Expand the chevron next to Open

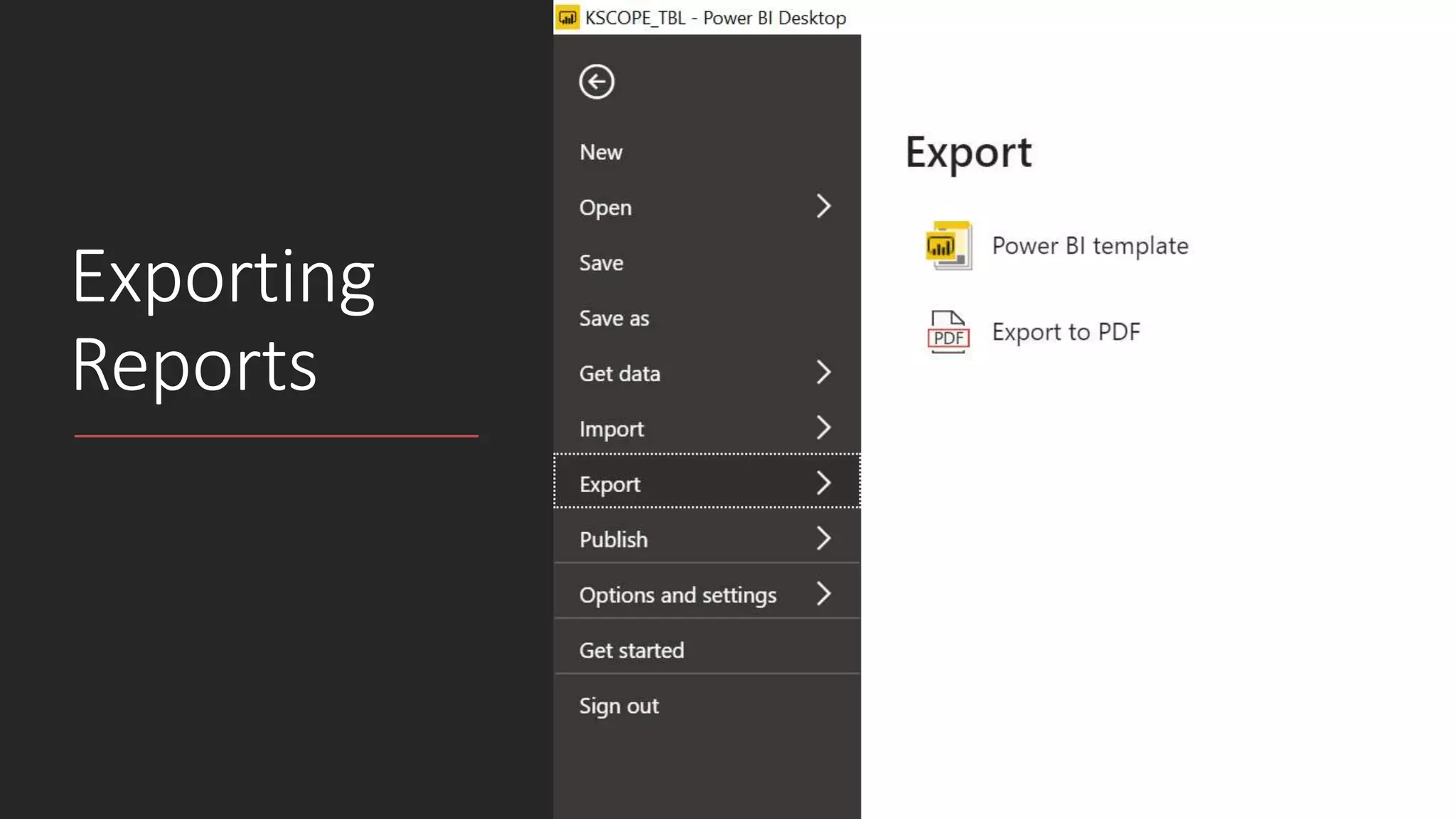[x=823, y=206]
